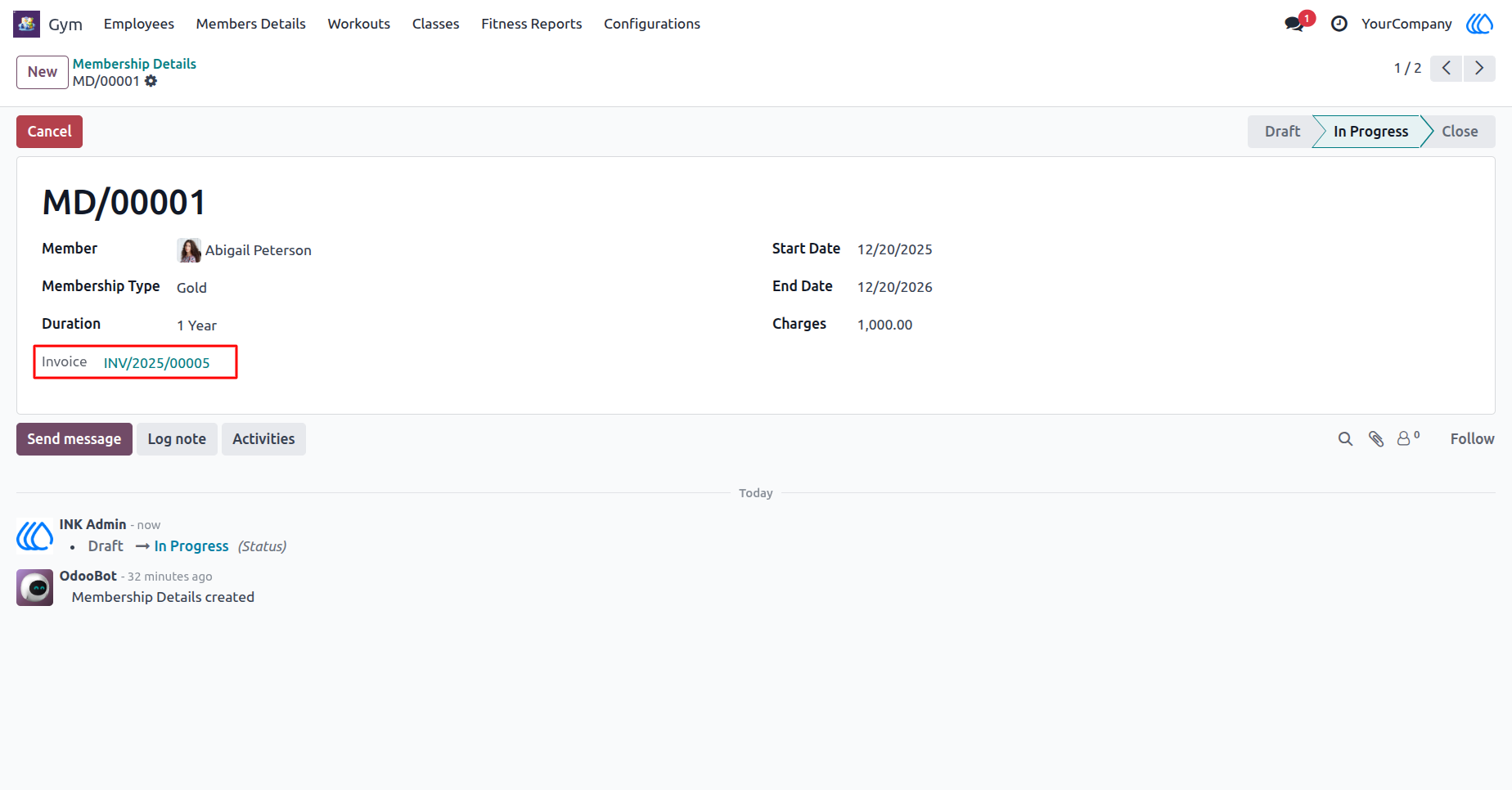Click the INK Admin avatar logo

35,536
